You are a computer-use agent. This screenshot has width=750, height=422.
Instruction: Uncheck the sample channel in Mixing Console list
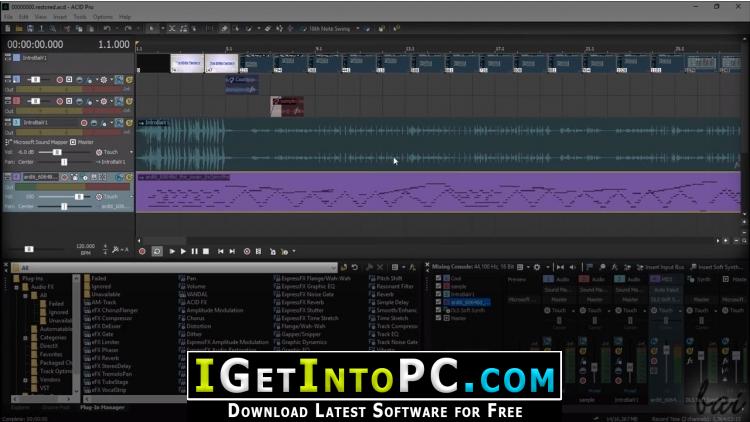tap(438, 286)
